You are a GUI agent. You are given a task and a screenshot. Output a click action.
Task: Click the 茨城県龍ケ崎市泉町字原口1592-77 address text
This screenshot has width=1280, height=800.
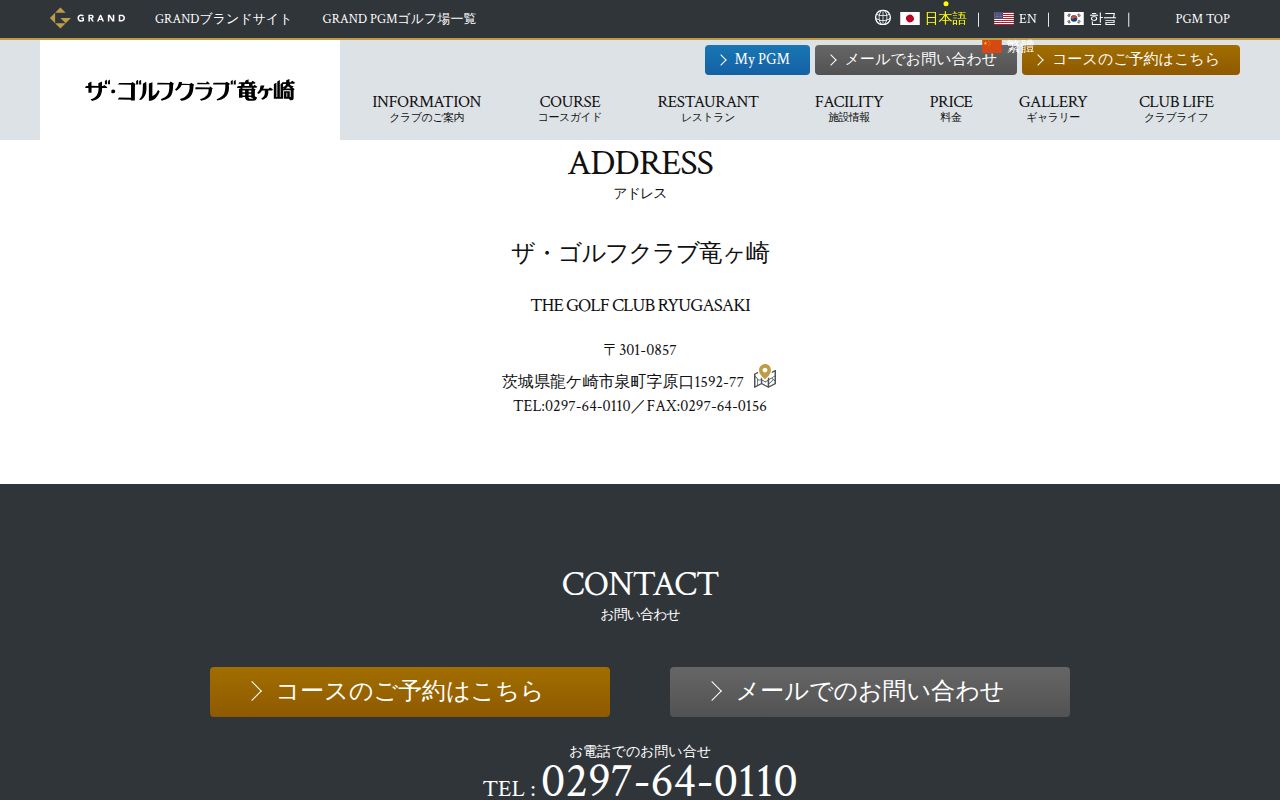pos(623,382)
